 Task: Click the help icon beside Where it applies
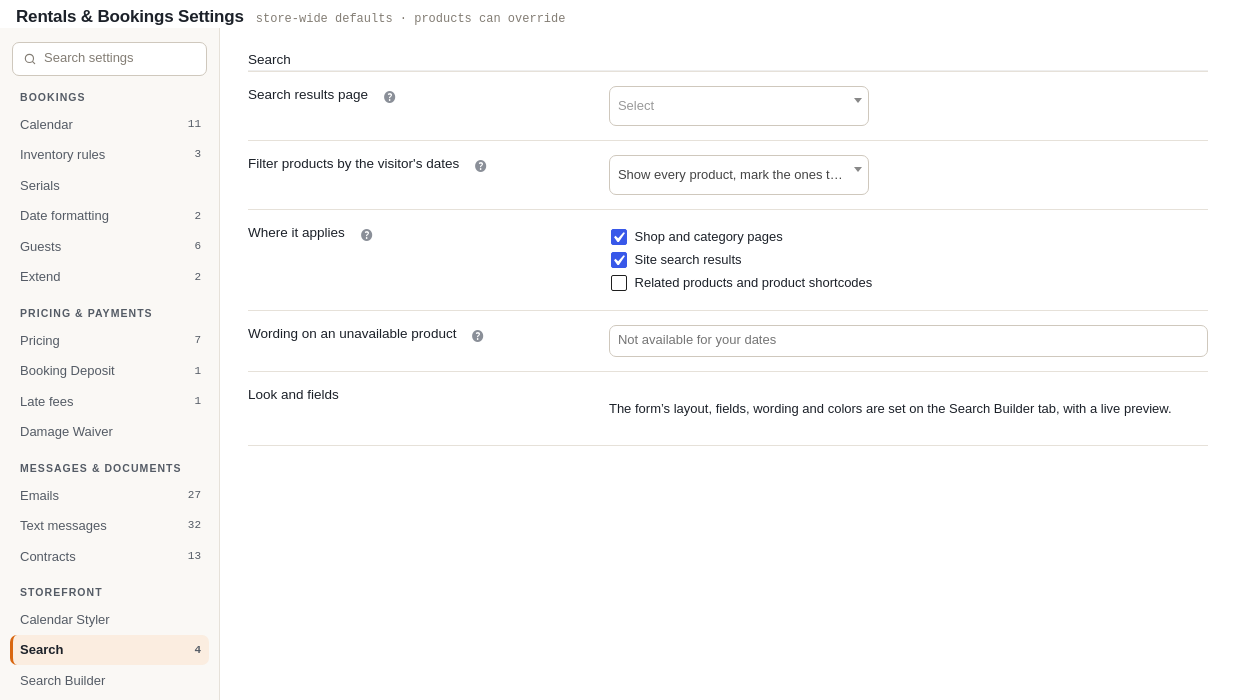click(367, 235)
